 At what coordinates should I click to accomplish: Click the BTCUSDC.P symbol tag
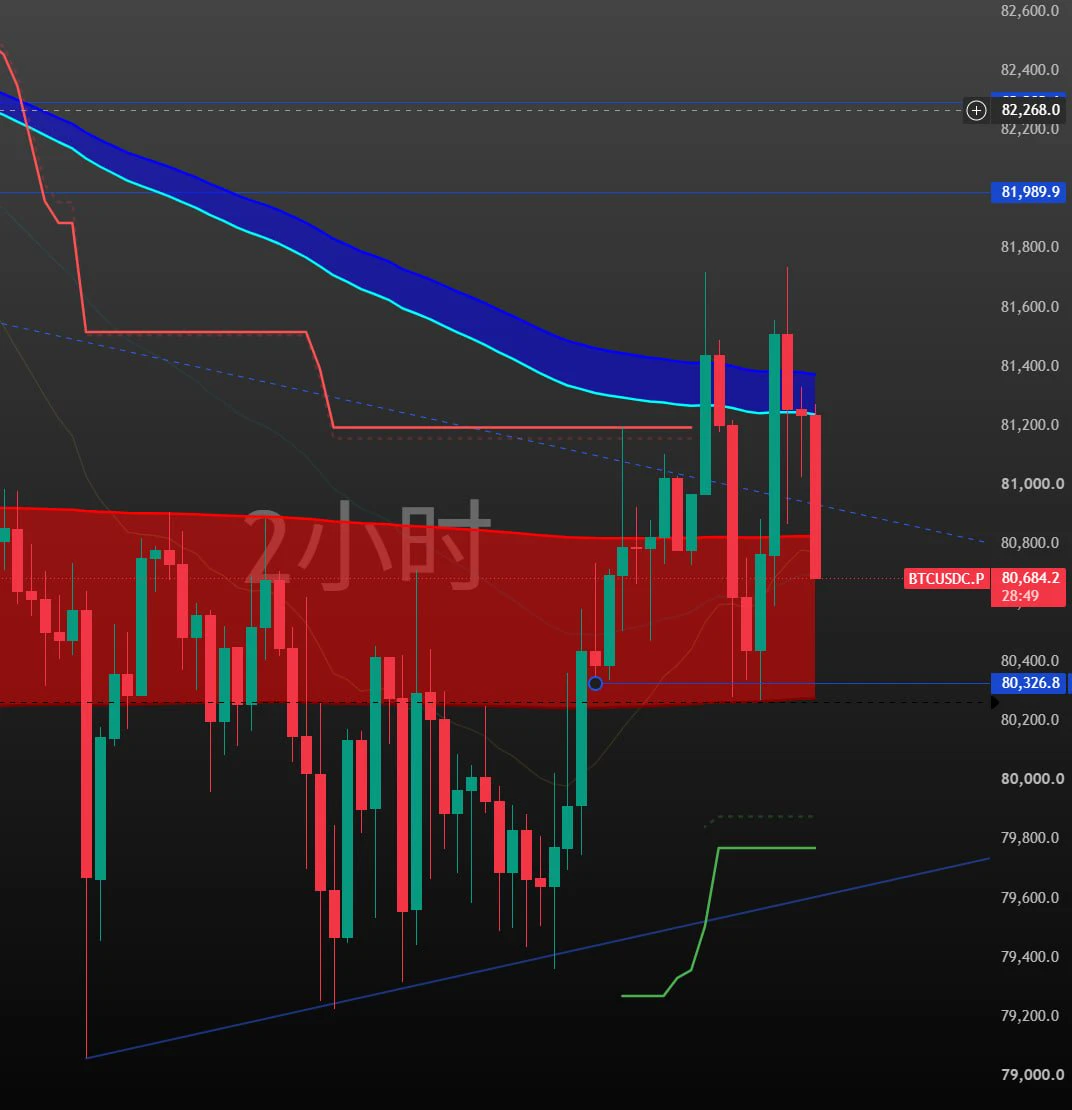click(946, 578)
